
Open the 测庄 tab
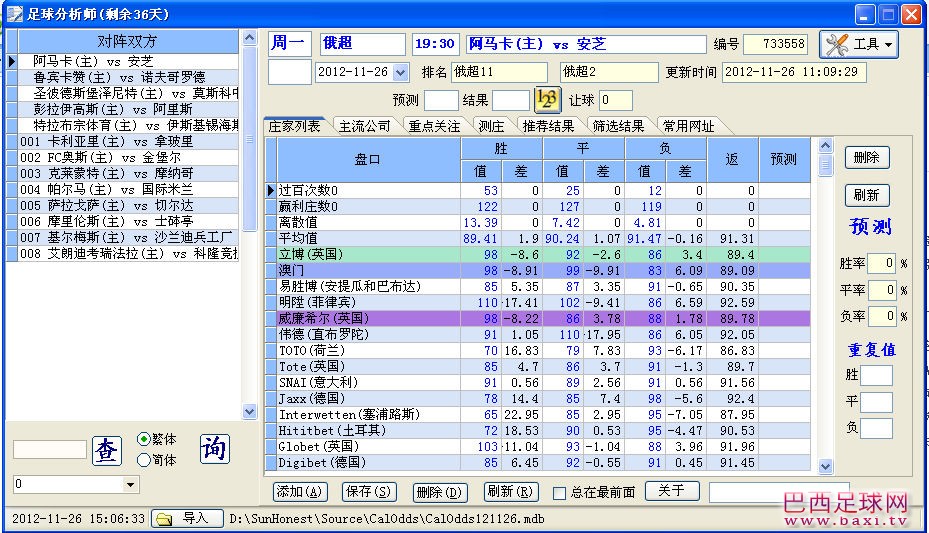coord(491,126)
